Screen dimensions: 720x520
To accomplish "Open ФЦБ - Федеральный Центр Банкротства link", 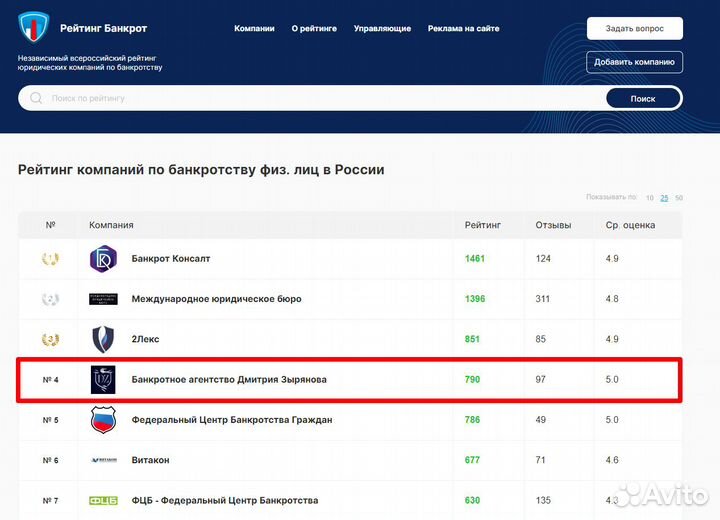I will [x=225, y=500].
